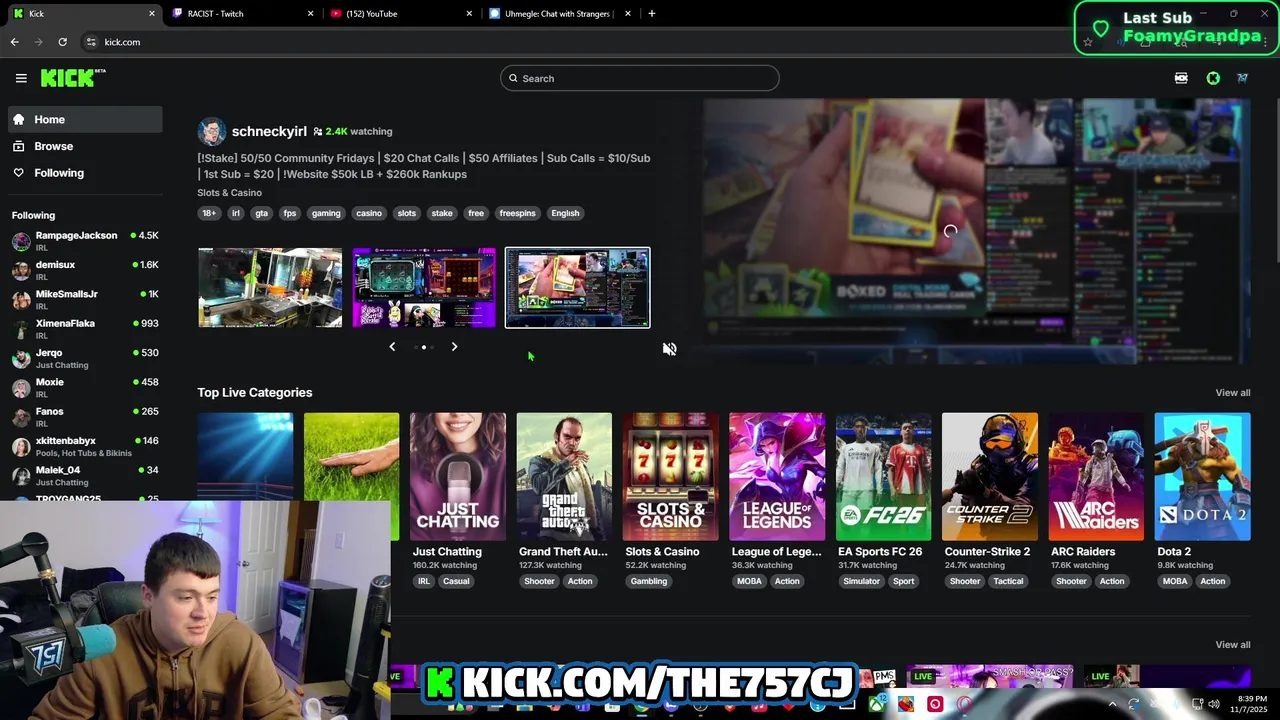The height and width of the screenshot is (720, 1280).
Task: Click the English tag
Action: [565, 213]
